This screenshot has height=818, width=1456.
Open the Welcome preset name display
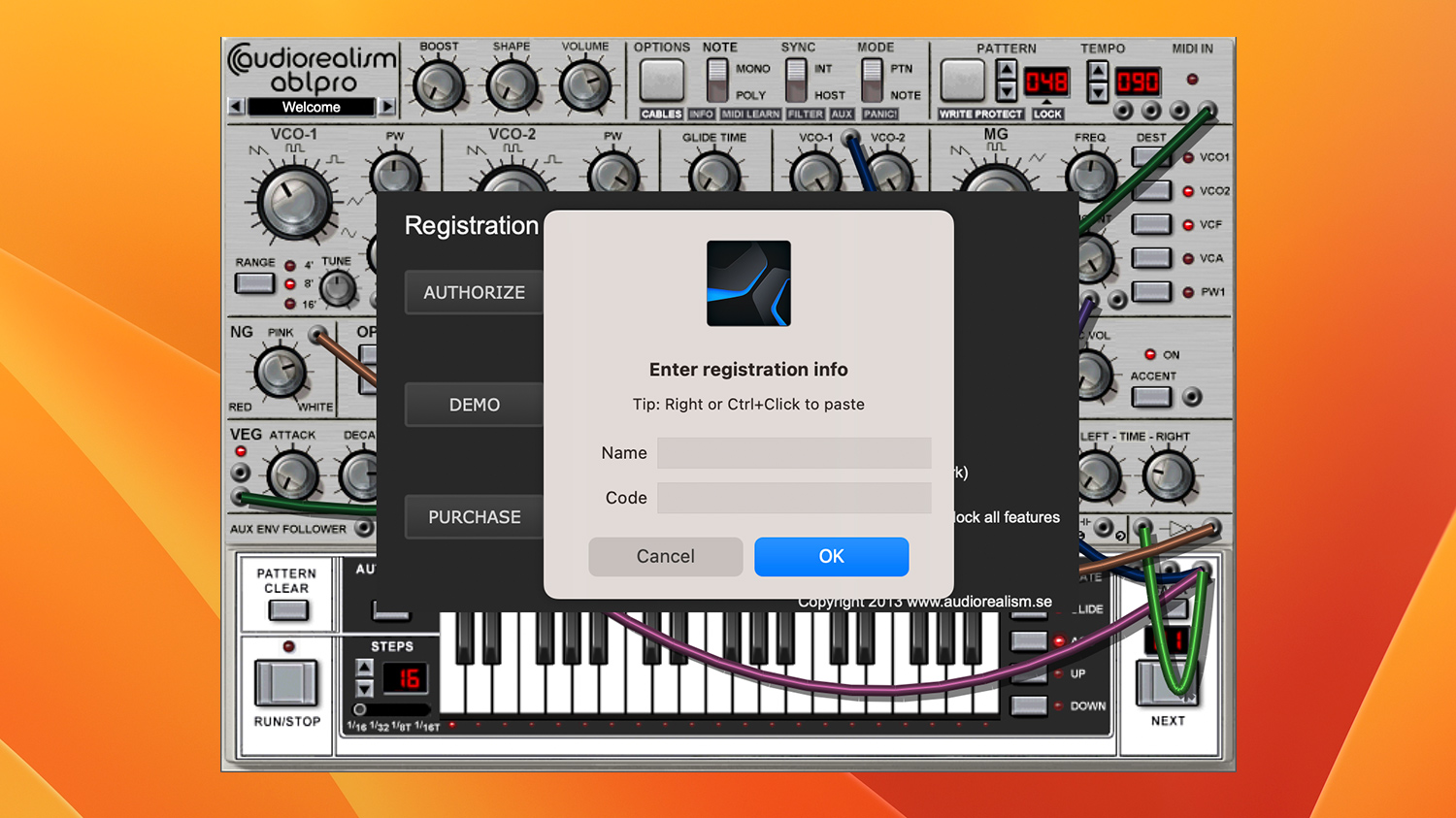[311, 107]
